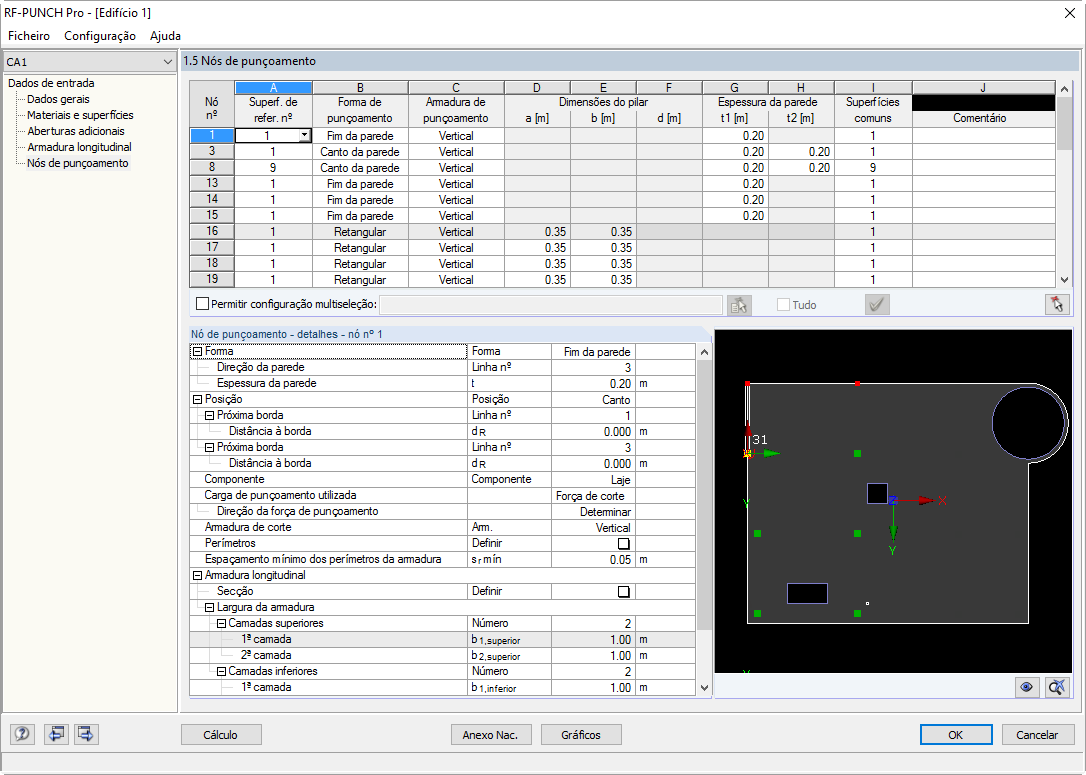1086x775 pixels.
Task: Select row header for node 8
Action: coord(212,168)
